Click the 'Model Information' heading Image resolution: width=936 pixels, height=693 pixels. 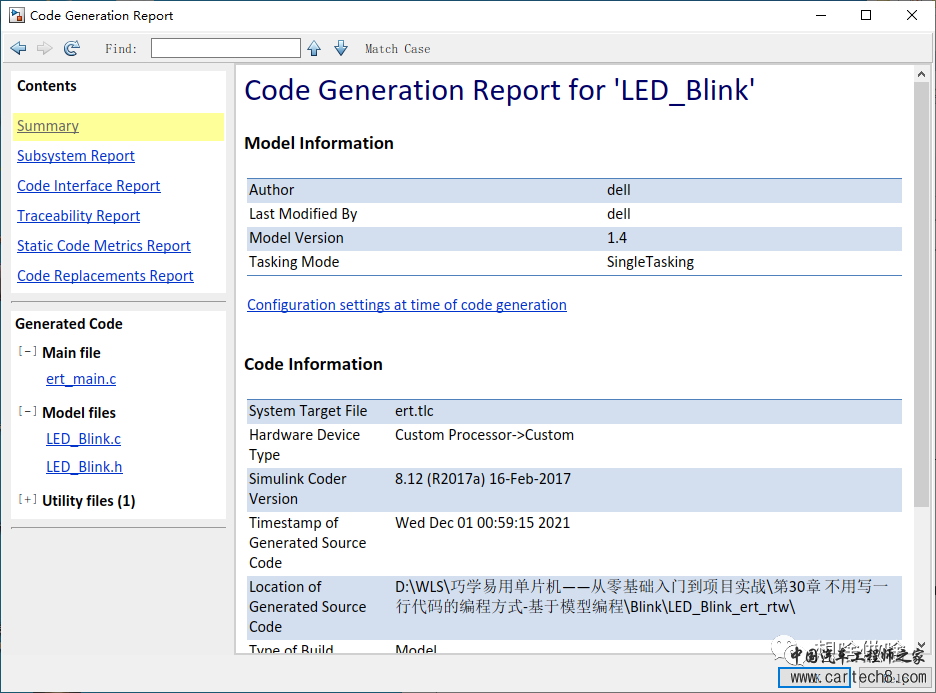click(319, 143)
